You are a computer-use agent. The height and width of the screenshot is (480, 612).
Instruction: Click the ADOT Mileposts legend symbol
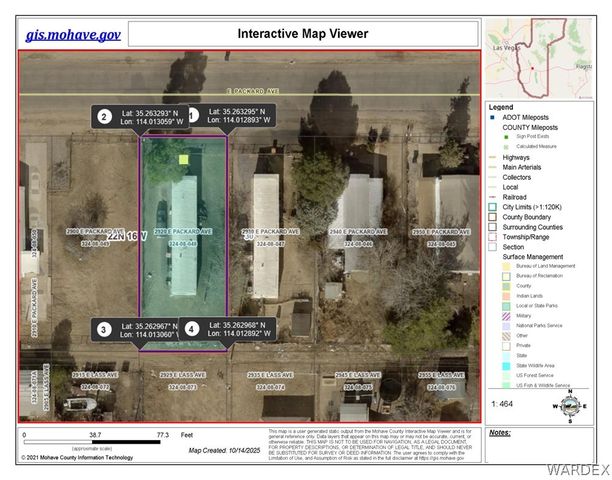coord(493,117)
